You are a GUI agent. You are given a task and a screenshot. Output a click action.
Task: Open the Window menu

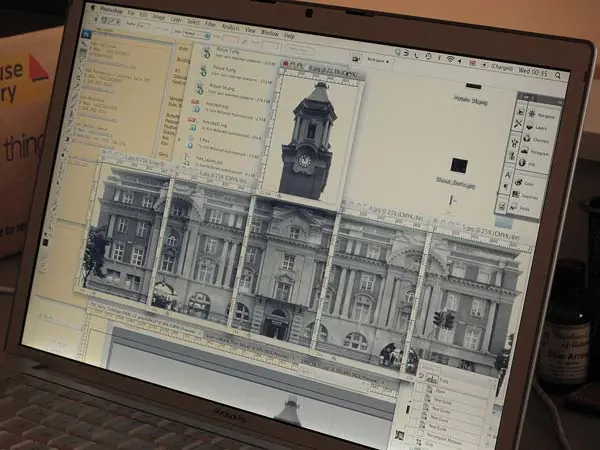pyautogui.click(x=270, y=30)
